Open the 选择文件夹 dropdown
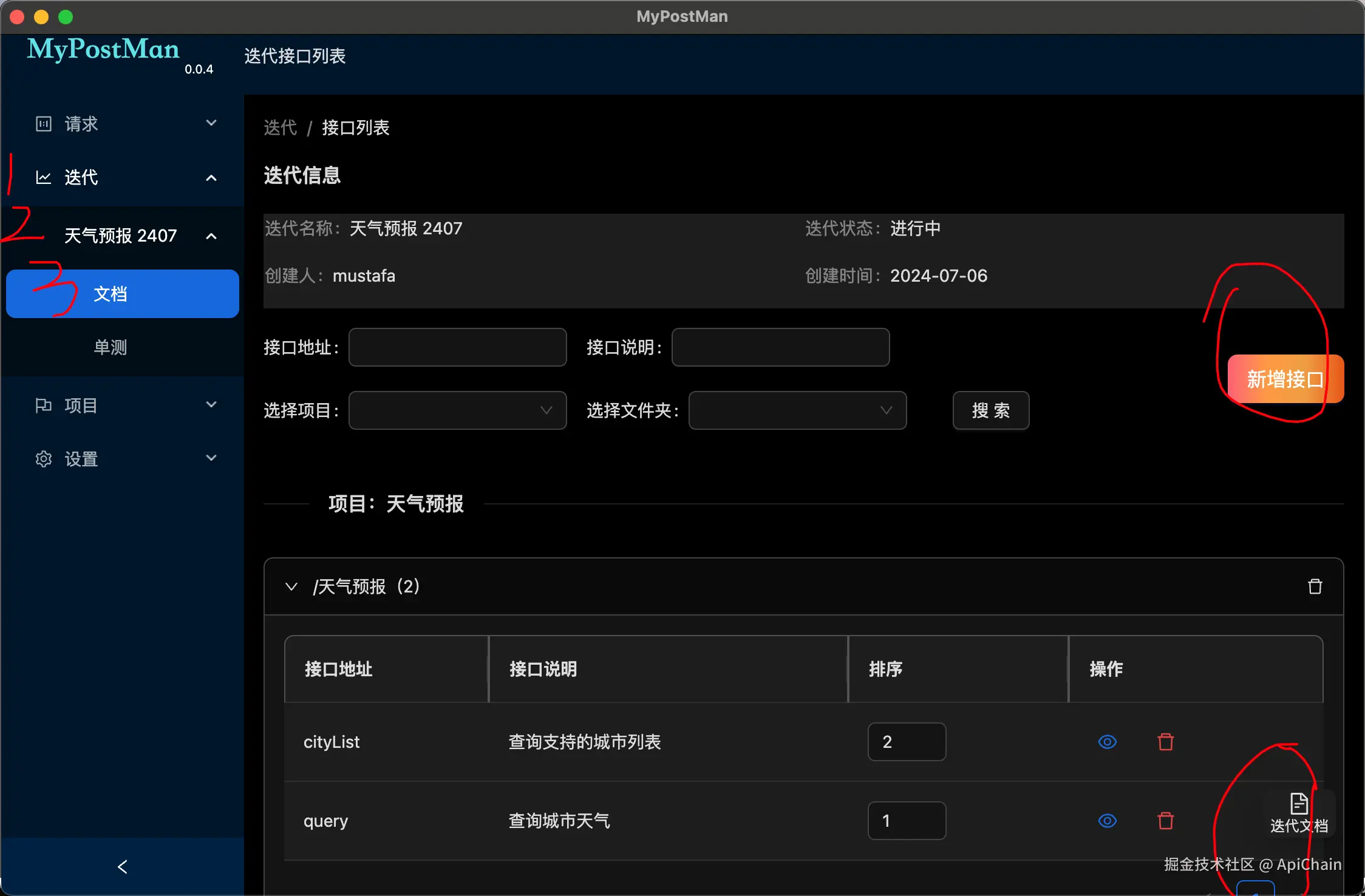Screen dimensions: 1365x896 (x=797, y=410)
